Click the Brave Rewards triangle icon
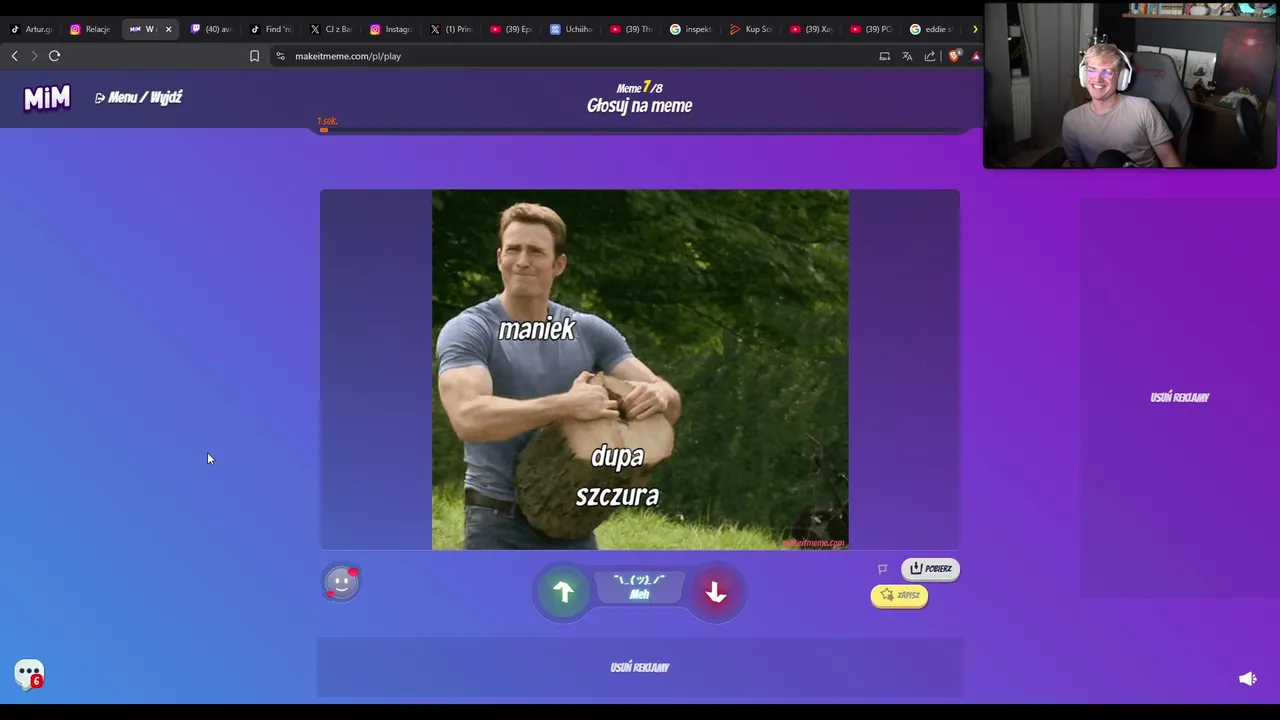Image resolution: width=1280 pixels, height=720 pixels. point(976,56)
